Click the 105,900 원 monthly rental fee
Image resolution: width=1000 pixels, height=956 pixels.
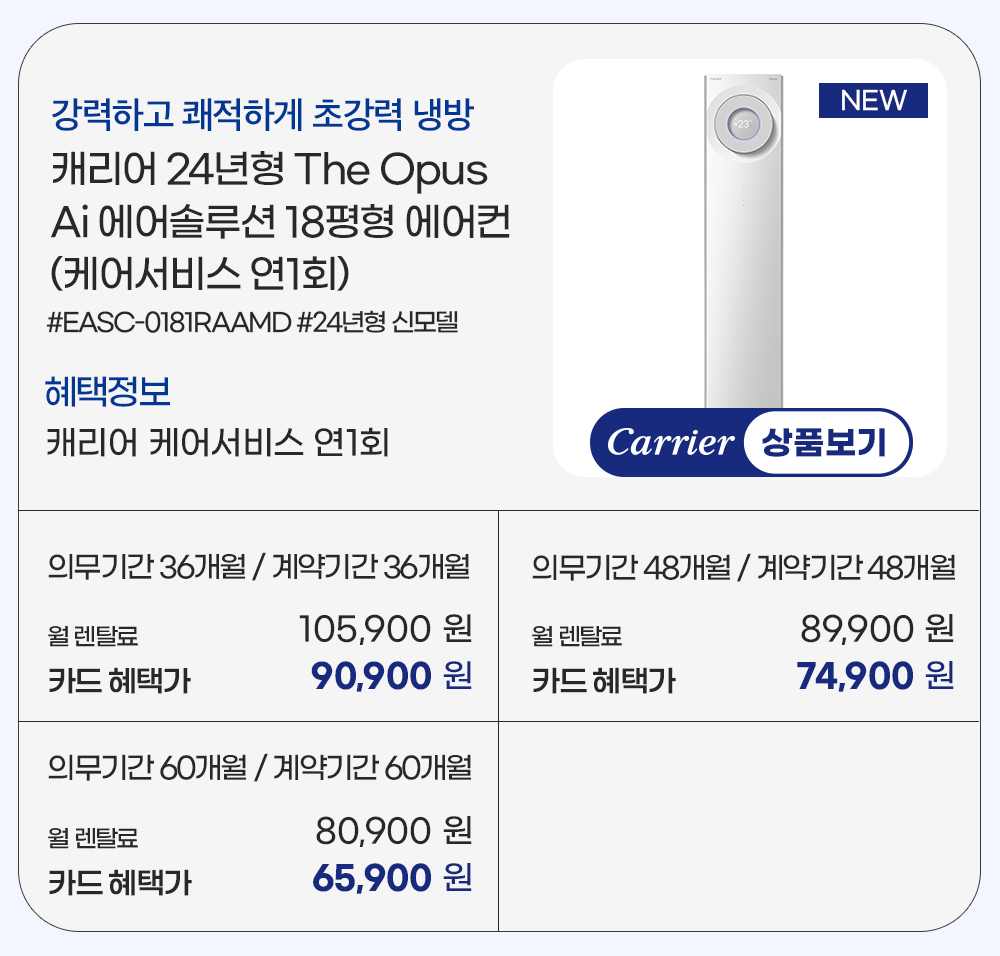(x=385, y=629)
